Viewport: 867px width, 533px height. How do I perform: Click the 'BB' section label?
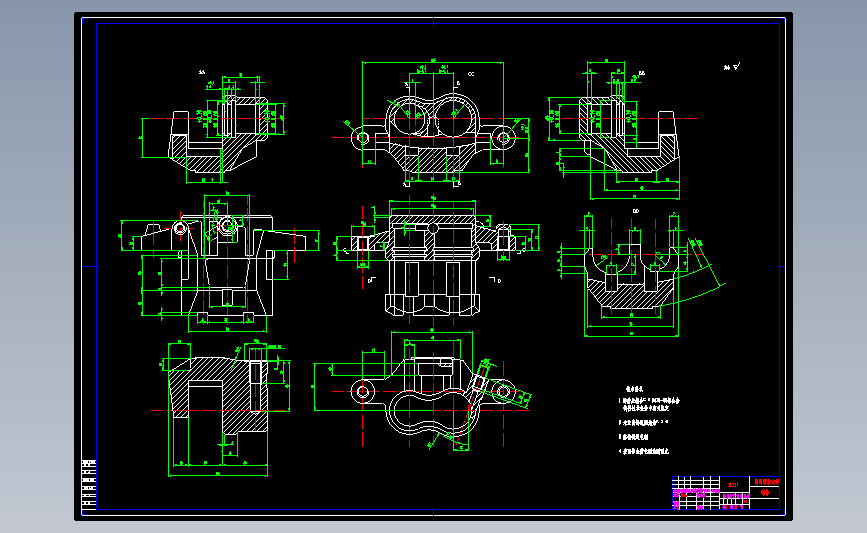642,73
